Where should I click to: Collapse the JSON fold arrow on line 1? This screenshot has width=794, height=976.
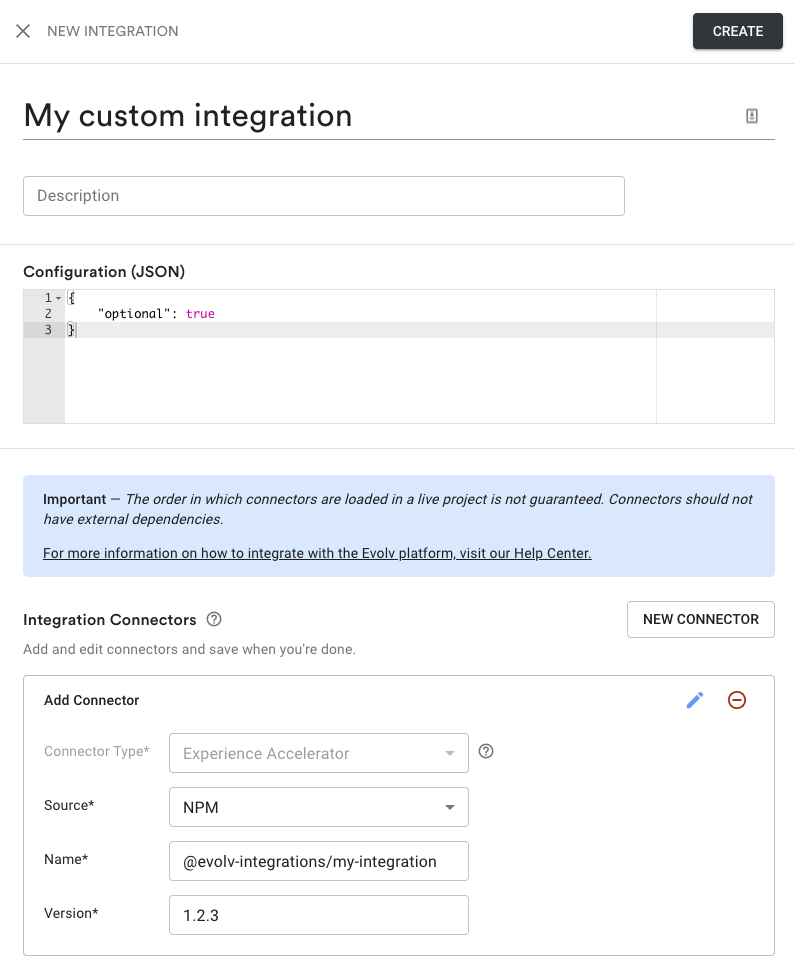(x=58, y=298)
